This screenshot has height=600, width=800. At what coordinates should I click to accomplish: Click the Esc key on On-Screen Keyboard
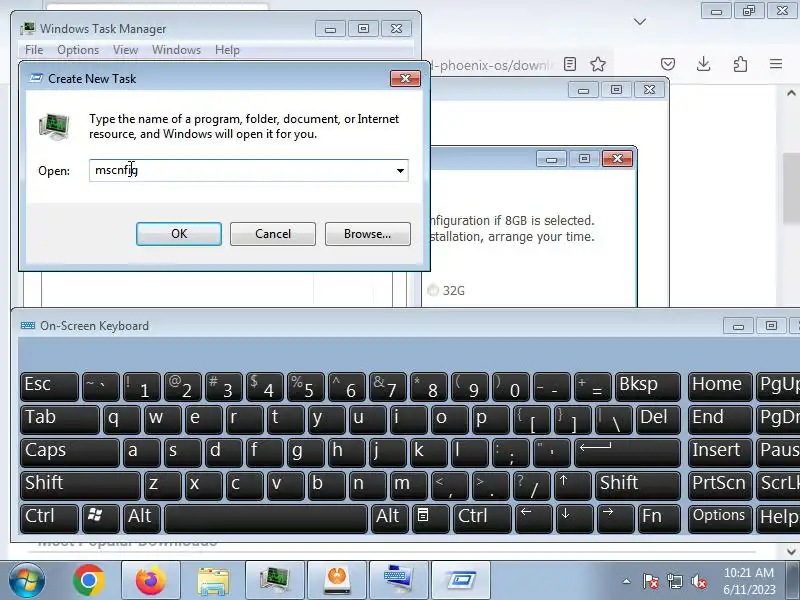pos(49,386)
